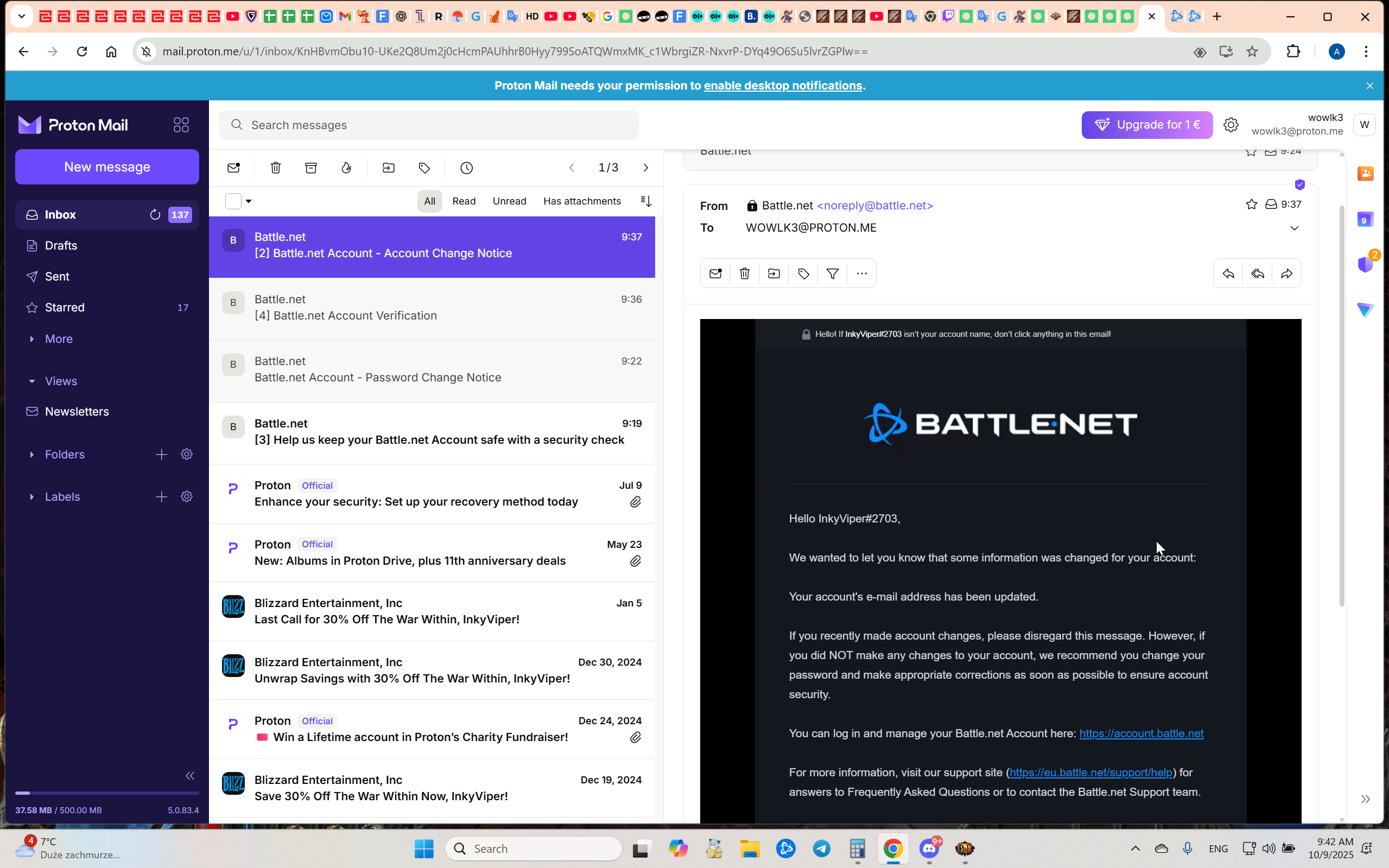Click the New message button

pyautogui.click(x=107, y=167)
